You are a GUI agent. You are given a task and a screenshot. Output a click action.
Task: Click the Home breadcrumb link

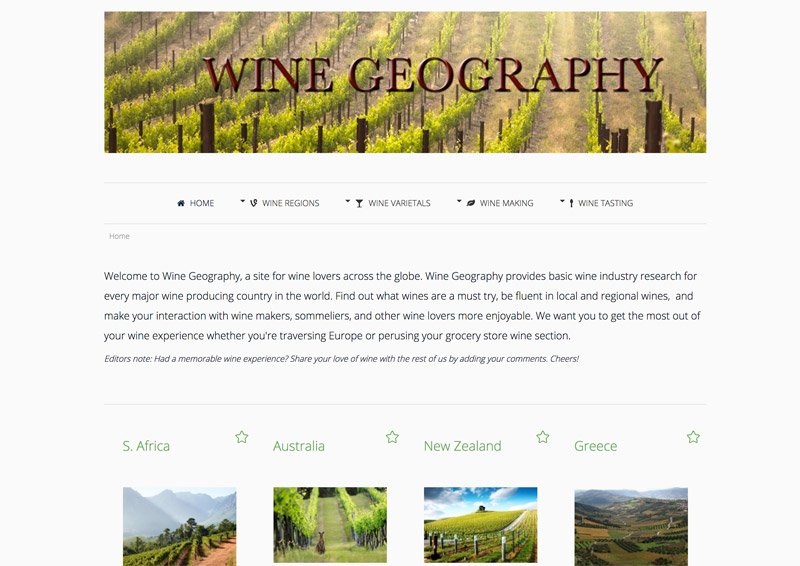coord(119,236)
